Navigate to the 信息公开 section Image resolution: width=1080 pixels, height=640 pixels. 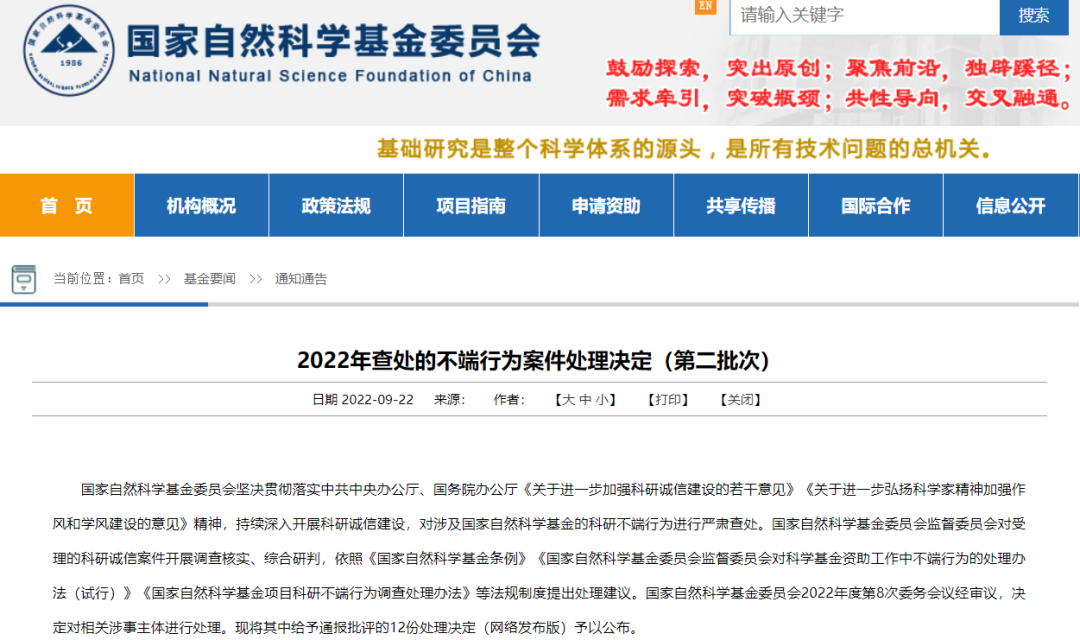point(1011,206)
